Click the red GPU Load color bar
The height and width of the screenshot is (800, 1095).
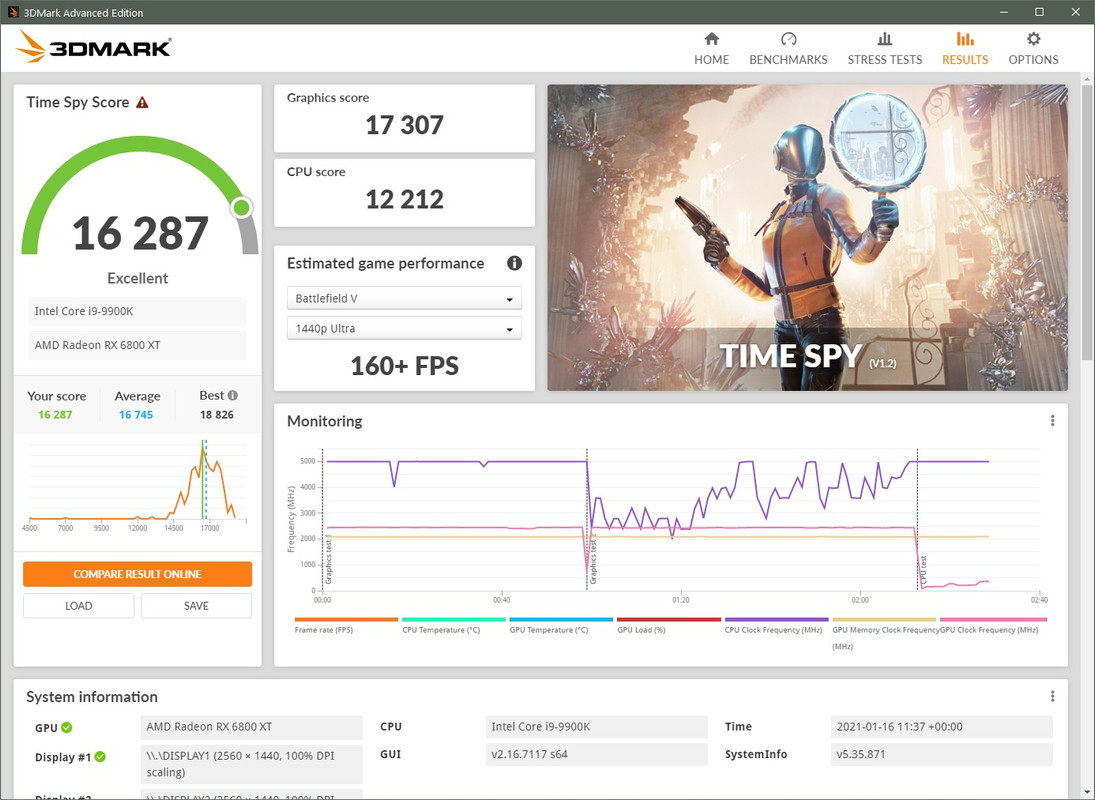point(669,619)
